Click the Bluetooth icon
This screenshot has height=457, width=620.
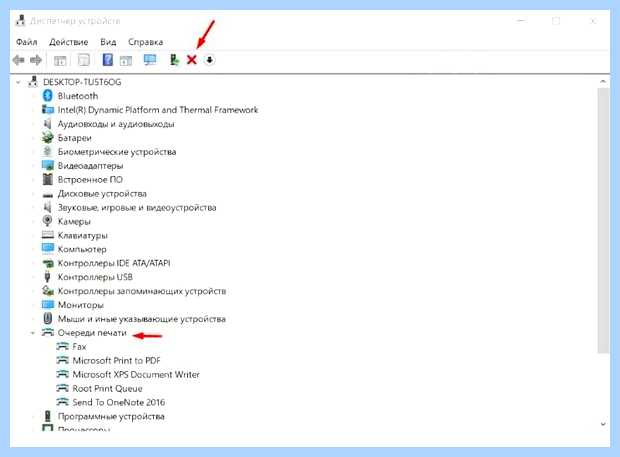[x=47, y=96]
